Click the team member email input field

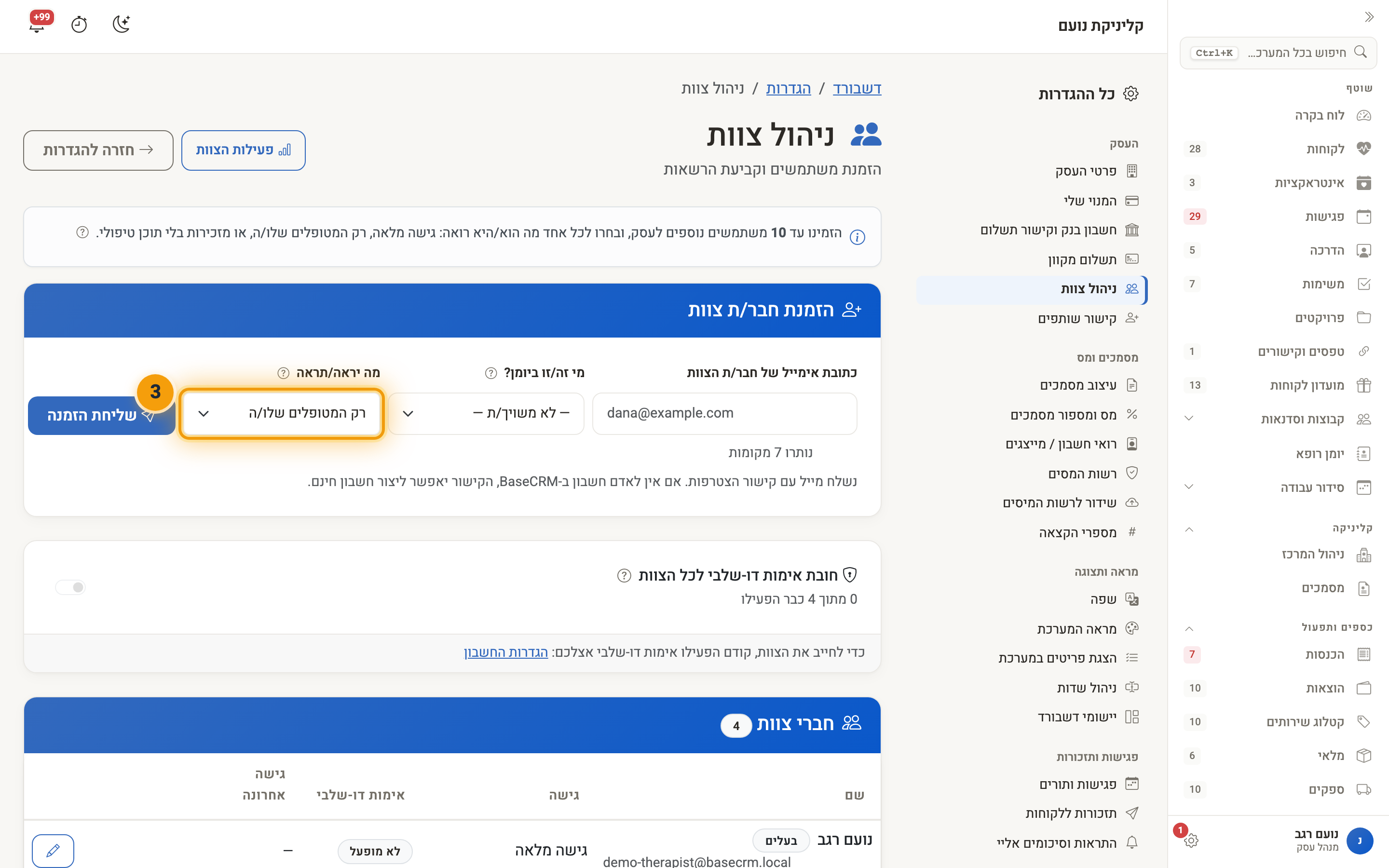[x=724, y=413]
